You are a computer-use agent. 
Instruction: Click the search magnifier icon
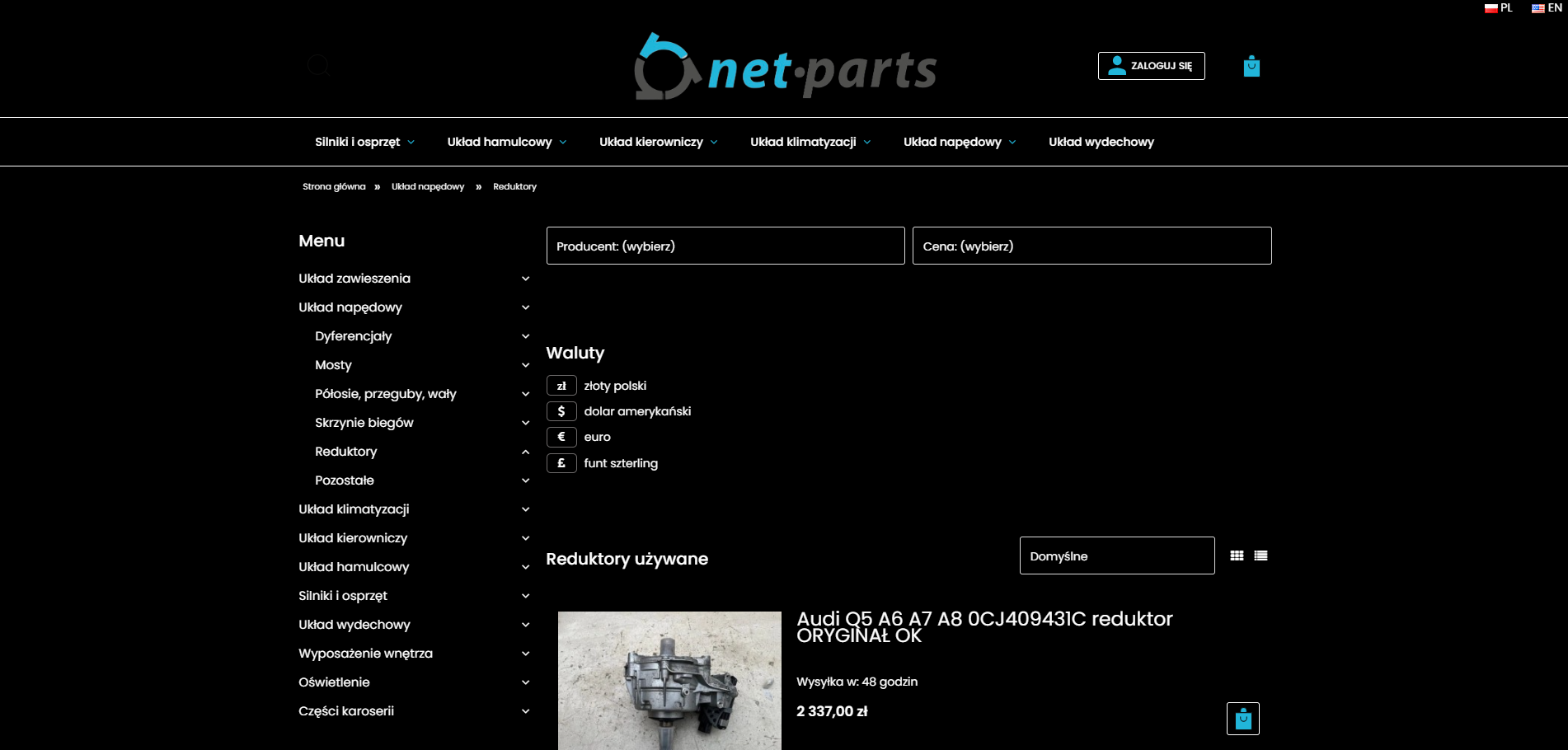click(318, 65)
